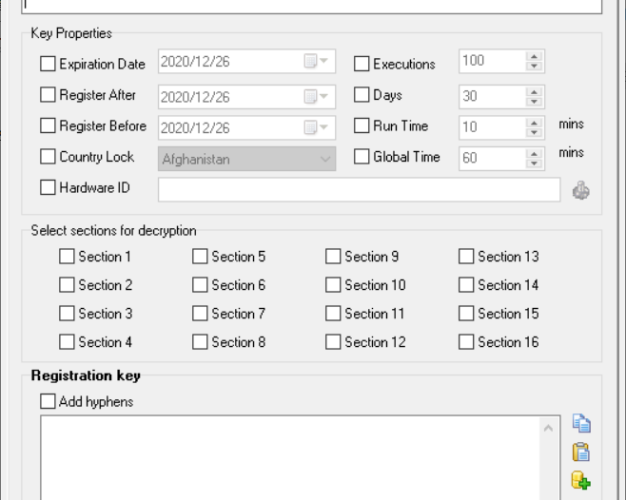The width and height of the screenshot is (626, 500).
Task: Decrease the Days value with down arrow
Action: [534, 100]
